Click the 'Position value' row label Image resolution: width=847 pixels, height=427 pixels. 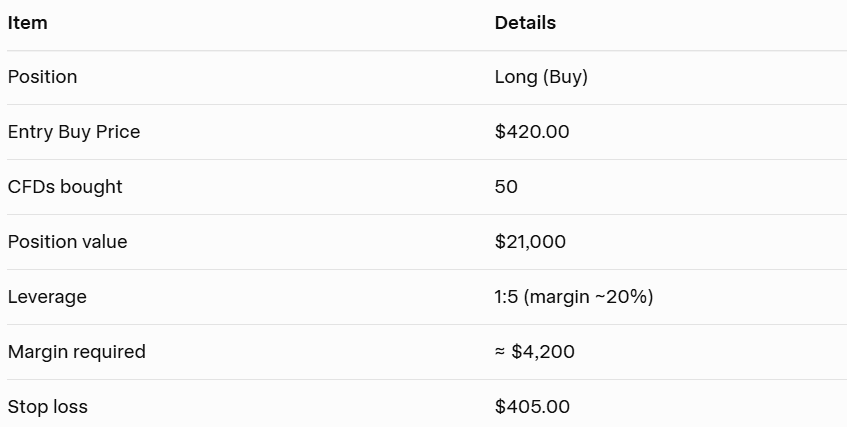(x=68, y=242)
